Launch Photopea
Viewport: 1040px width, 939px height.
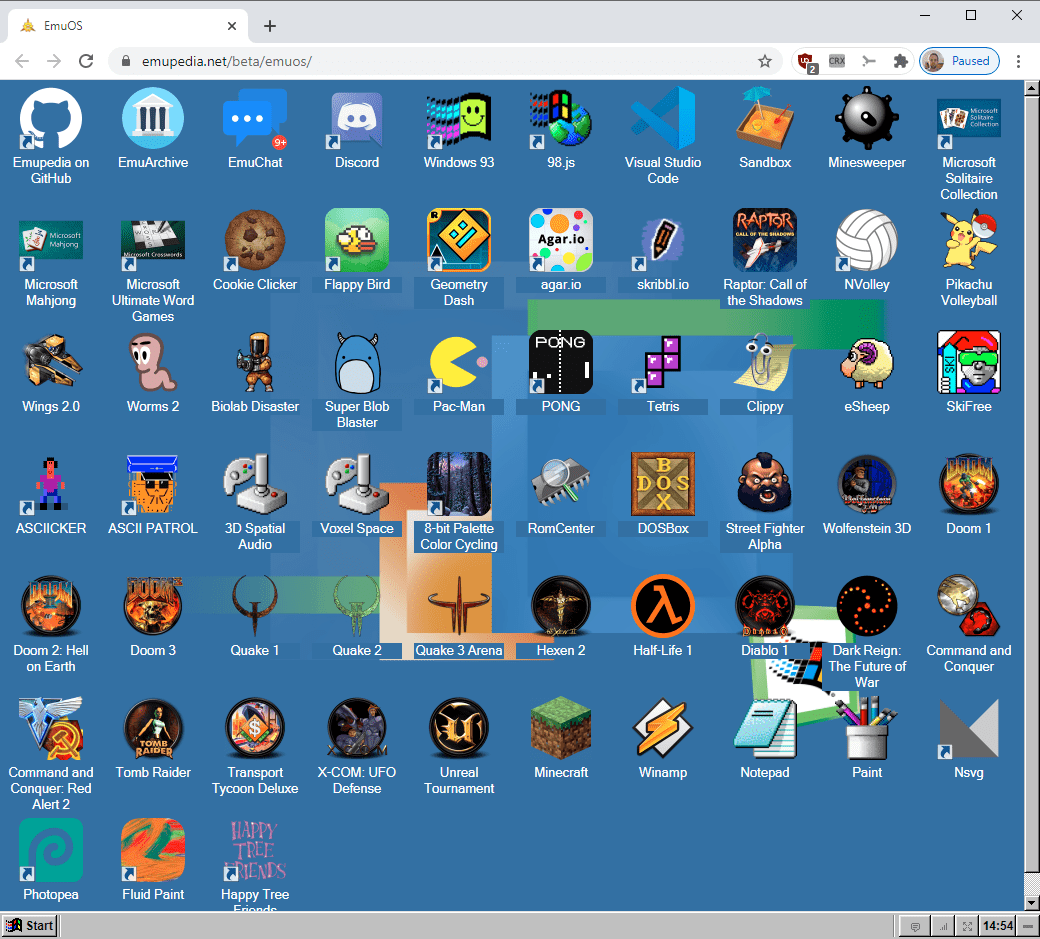click(x=51, y=850)
